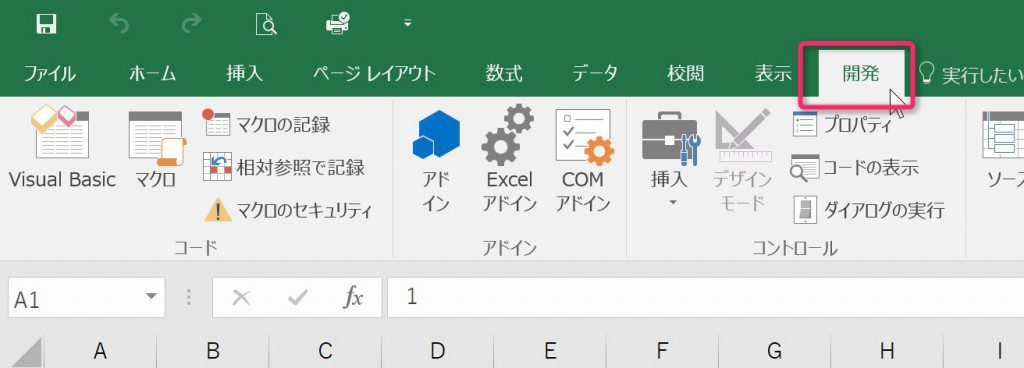Open the 表示 tab
This screenshot has width=1024, height=368.
click(x=773, y=73)
